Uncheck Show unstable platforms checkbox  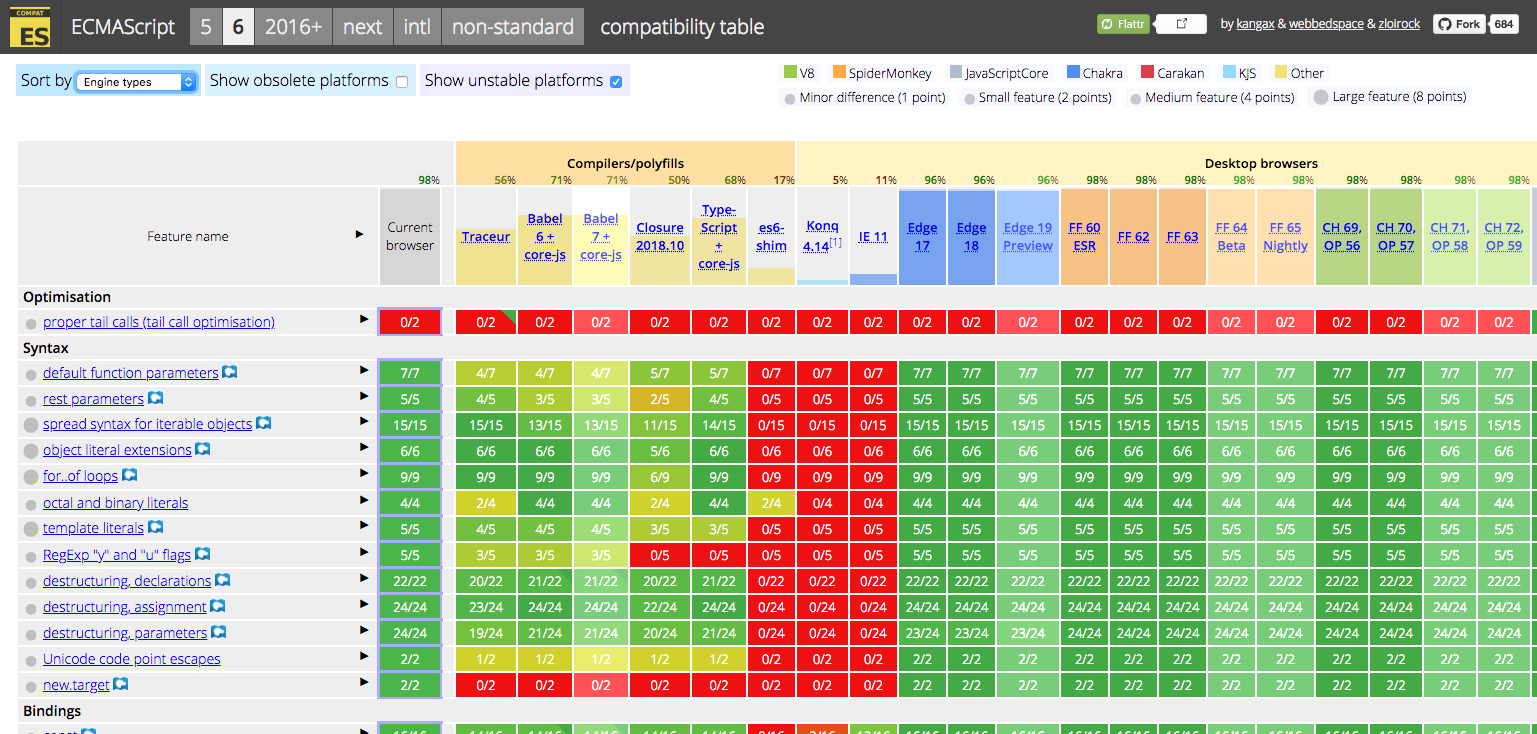click(x=616, y=82)
